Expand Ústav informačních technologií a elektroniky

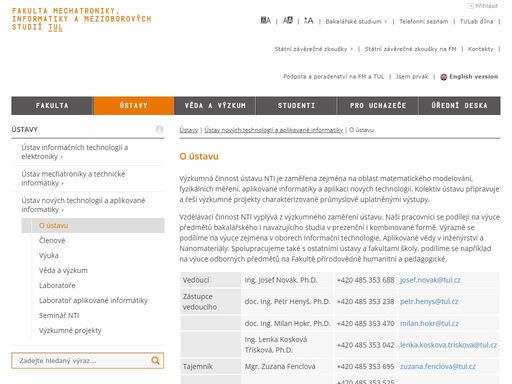75,152
